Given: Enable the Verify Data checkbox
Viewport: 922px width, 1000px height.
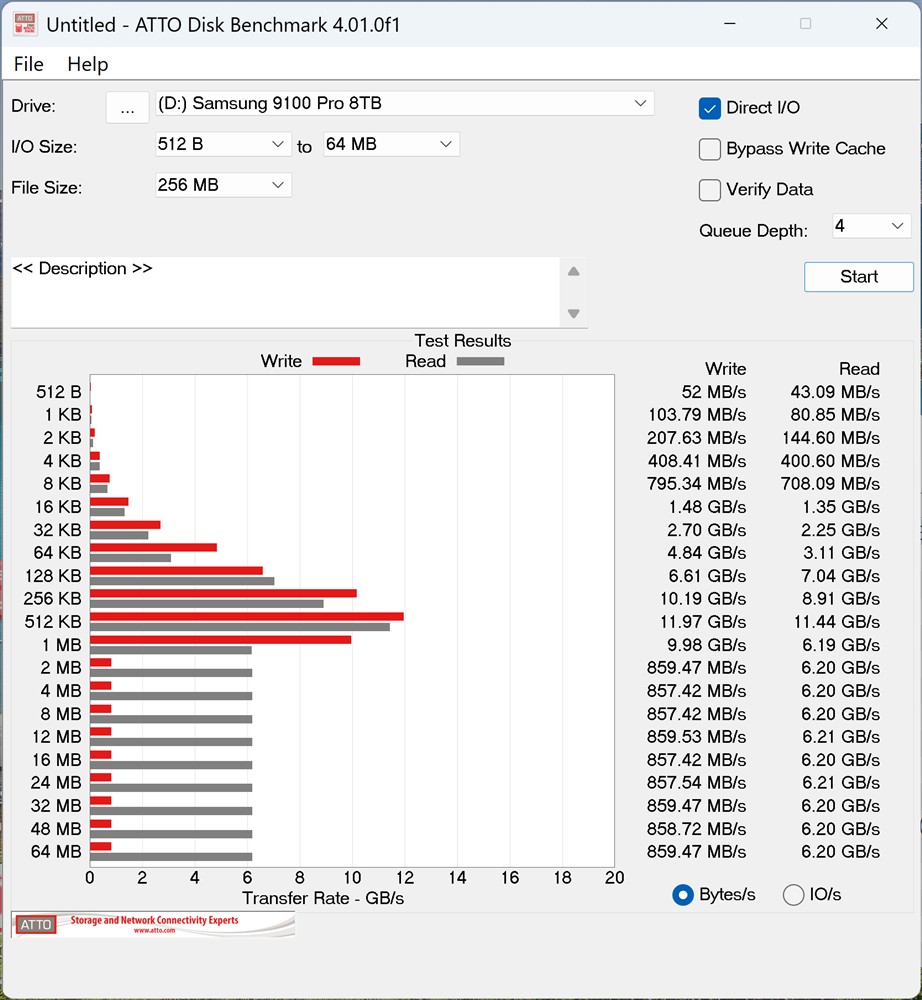Looking at the screenshot, I should point(710,190).
